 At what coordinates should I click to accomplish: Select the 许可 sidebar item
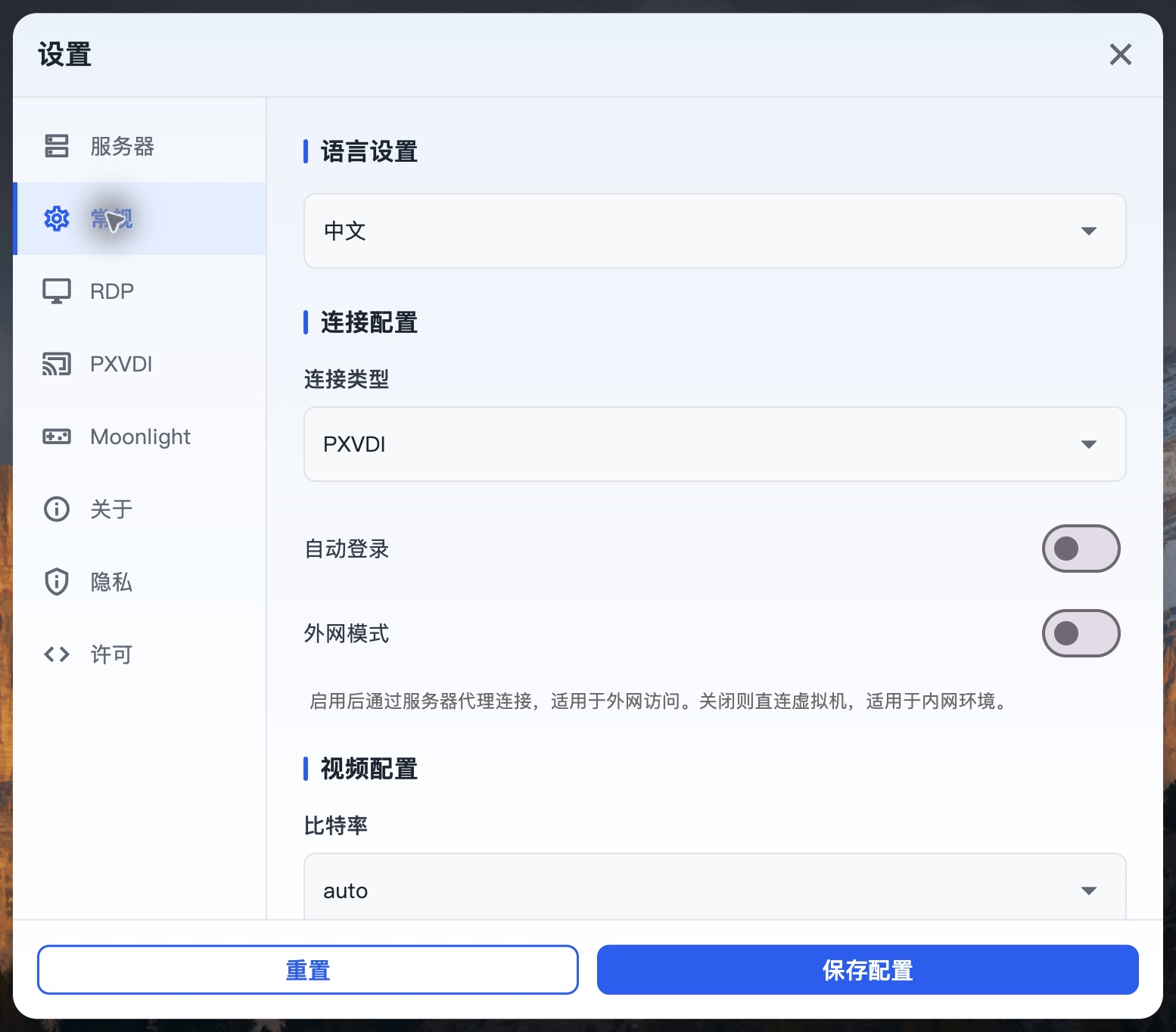pyautogui.click(x=139, y=654)
